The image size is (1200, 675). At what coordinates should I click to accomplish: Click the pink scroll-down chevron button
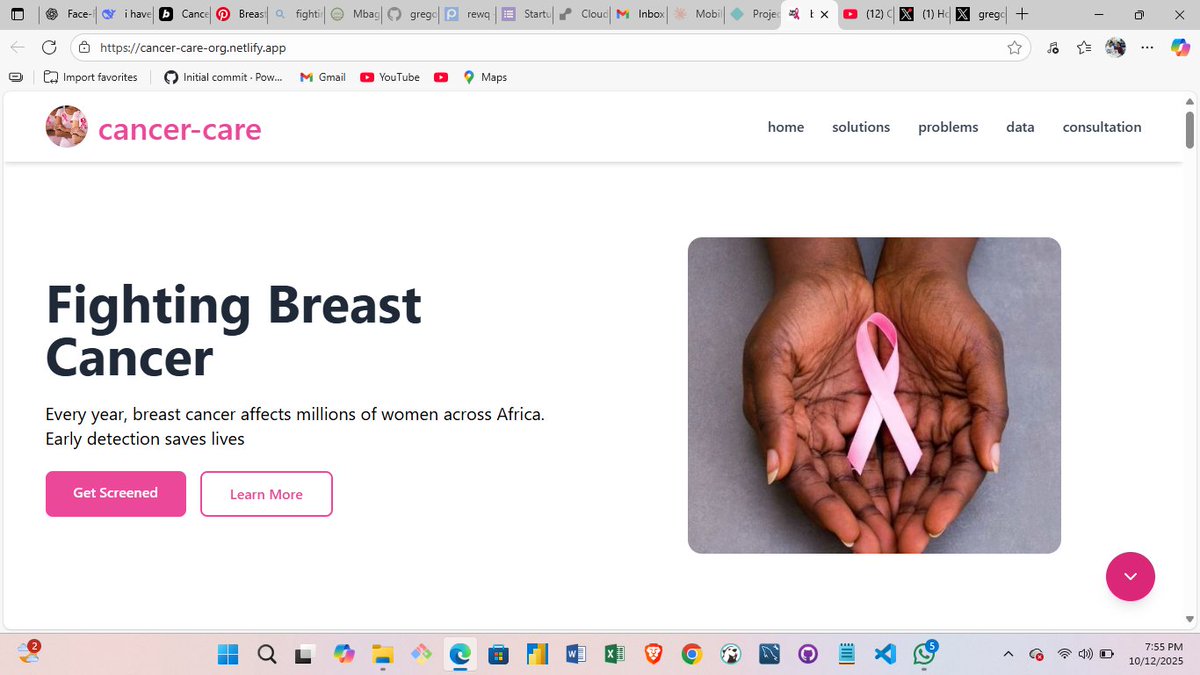pyautogui.click(x=1130, y=576)
